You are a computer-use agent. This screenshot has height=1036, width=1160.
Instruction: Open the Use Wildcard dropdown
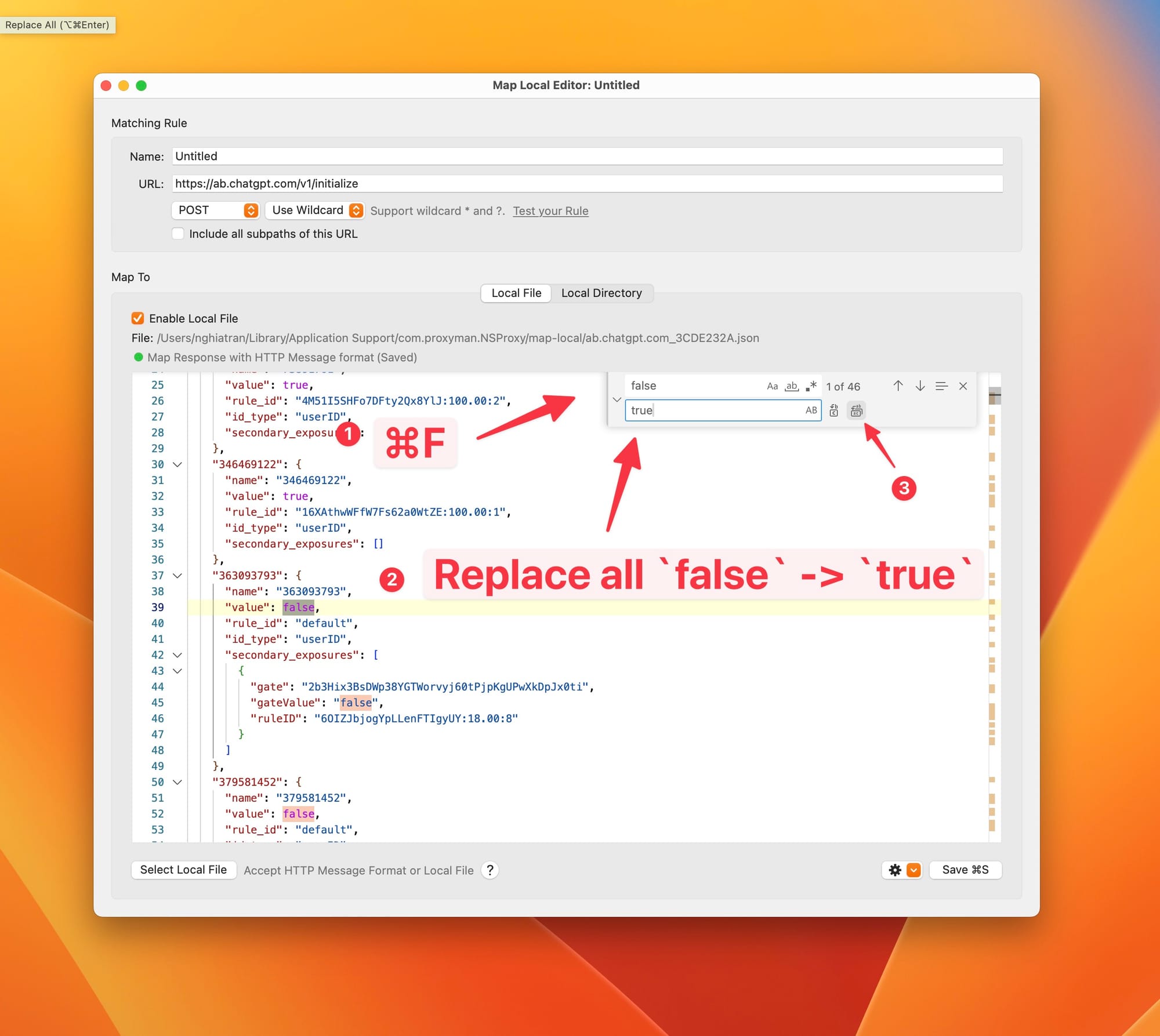[314, 210]
